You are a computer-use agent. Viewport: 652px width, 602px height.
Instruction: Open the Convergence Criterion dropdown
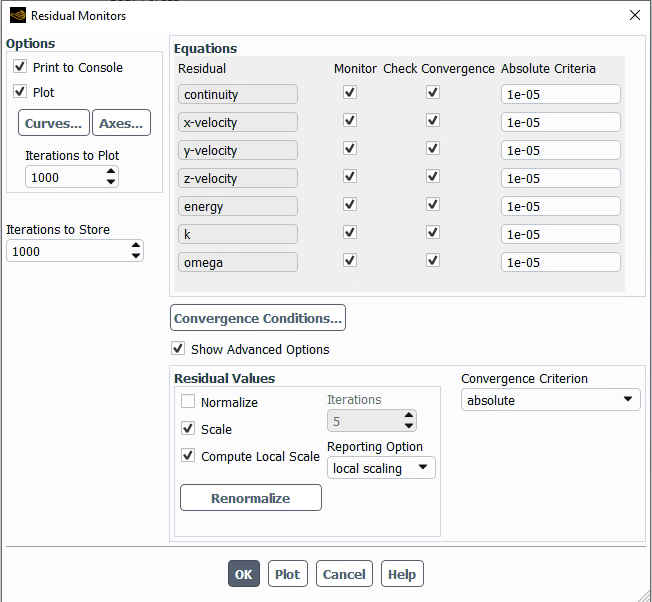pyautogui.click(x=550, y=400)
